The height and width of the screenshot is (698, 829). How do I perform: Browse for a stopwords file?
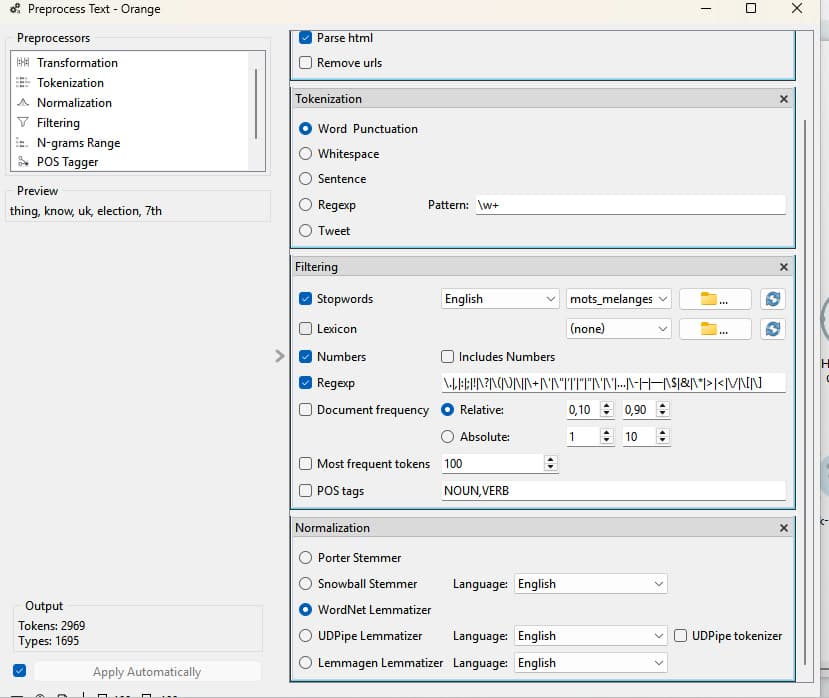[715, 299]
